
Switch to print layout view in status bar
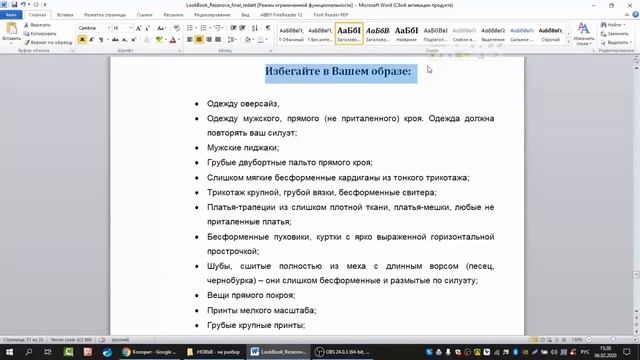[535, 340]
